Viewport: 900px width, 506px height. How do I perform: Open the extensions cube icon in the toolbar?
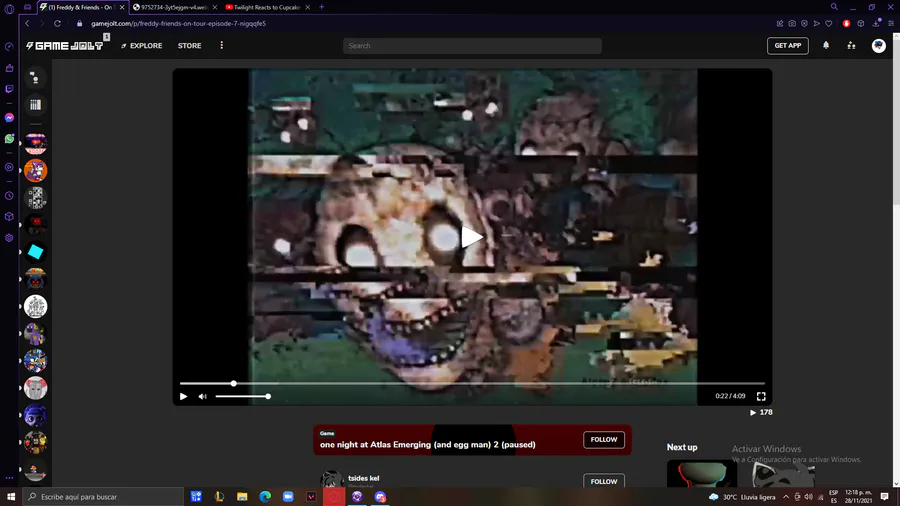pos(860,24)
